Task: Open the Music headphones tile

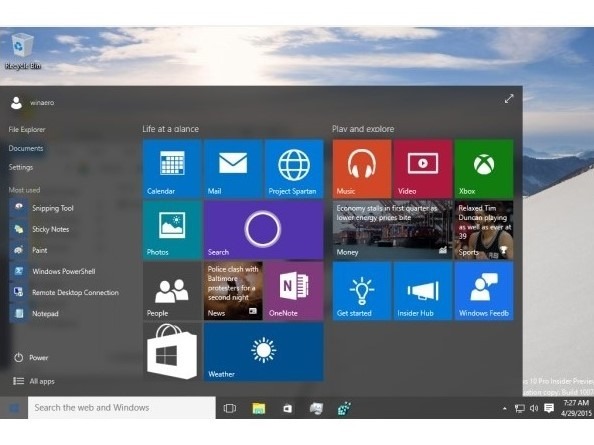Action: tap(362, 169)
